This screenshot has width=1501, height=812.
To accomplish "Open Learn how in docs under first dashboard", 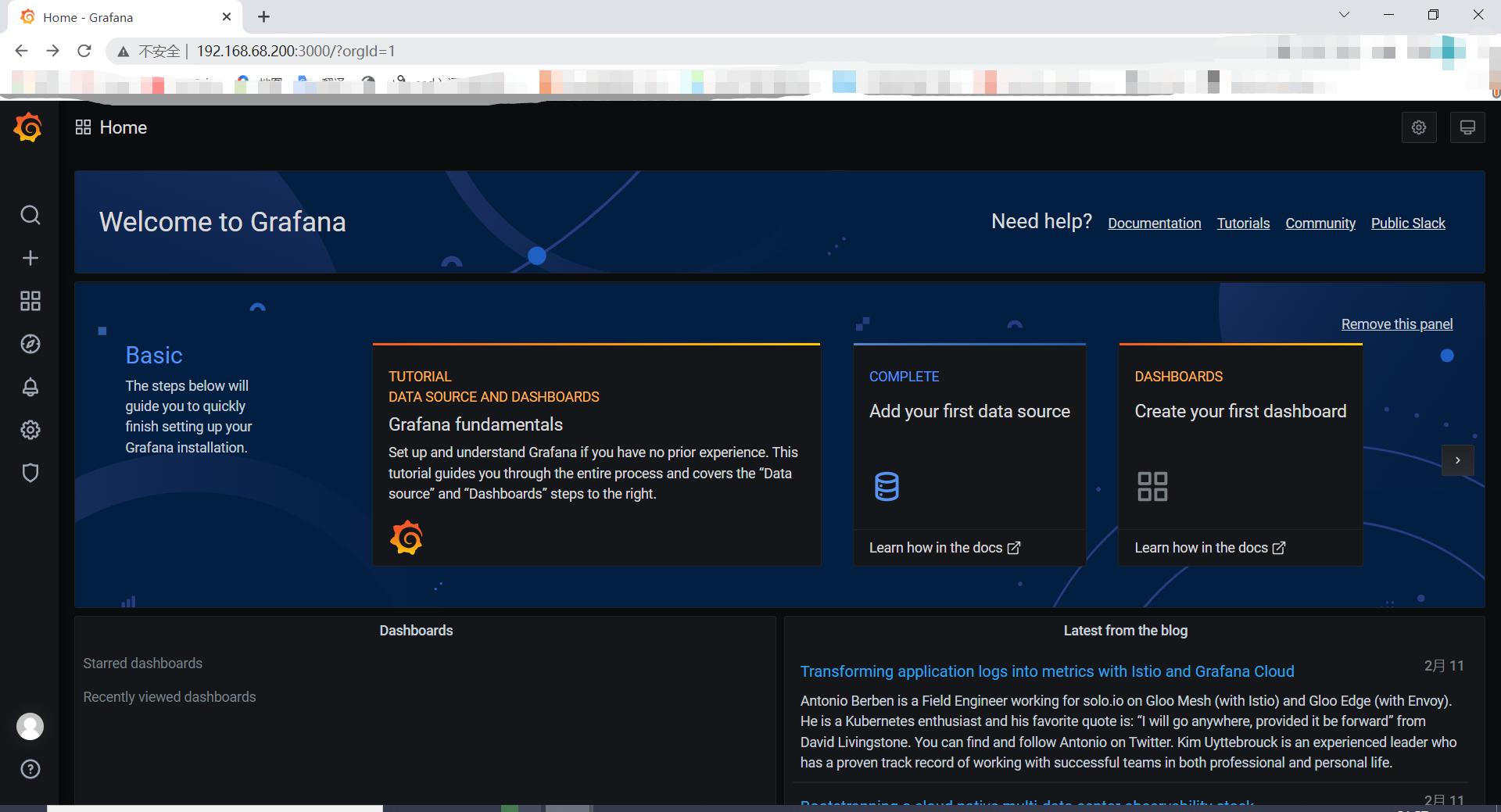I will tap(1210, 548).
